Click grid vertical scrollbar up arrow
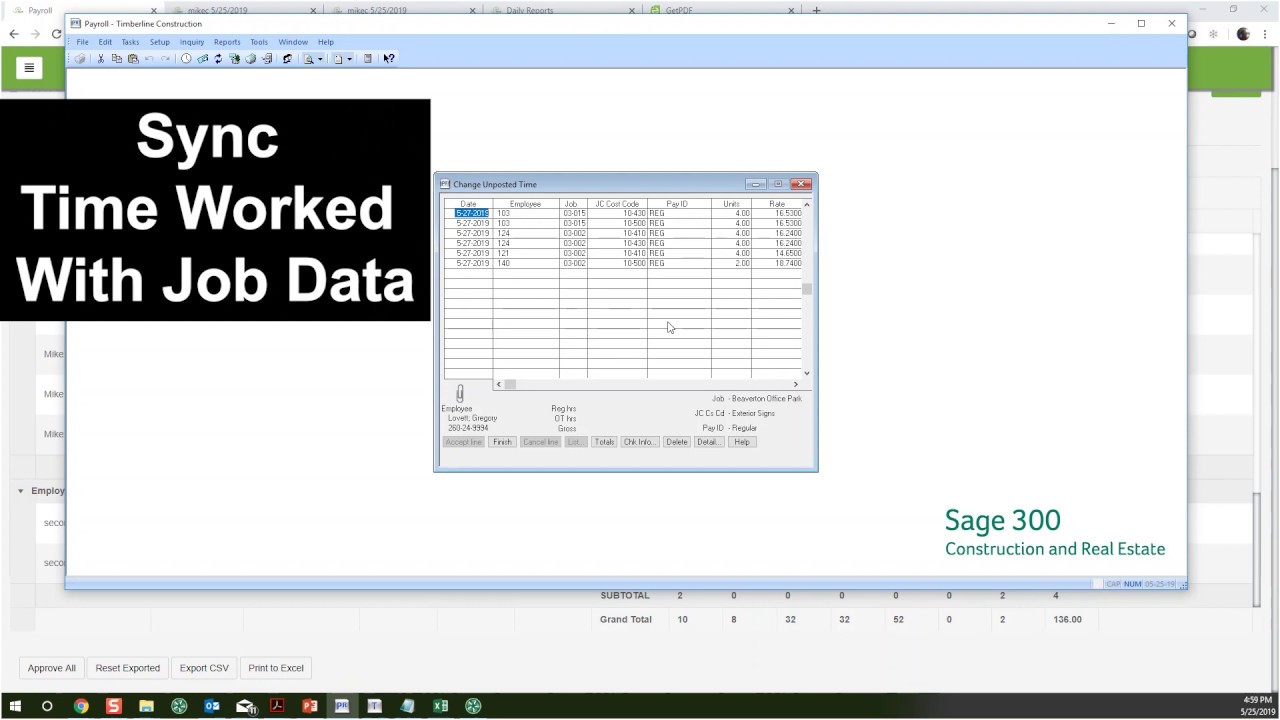 pos(807,204)
